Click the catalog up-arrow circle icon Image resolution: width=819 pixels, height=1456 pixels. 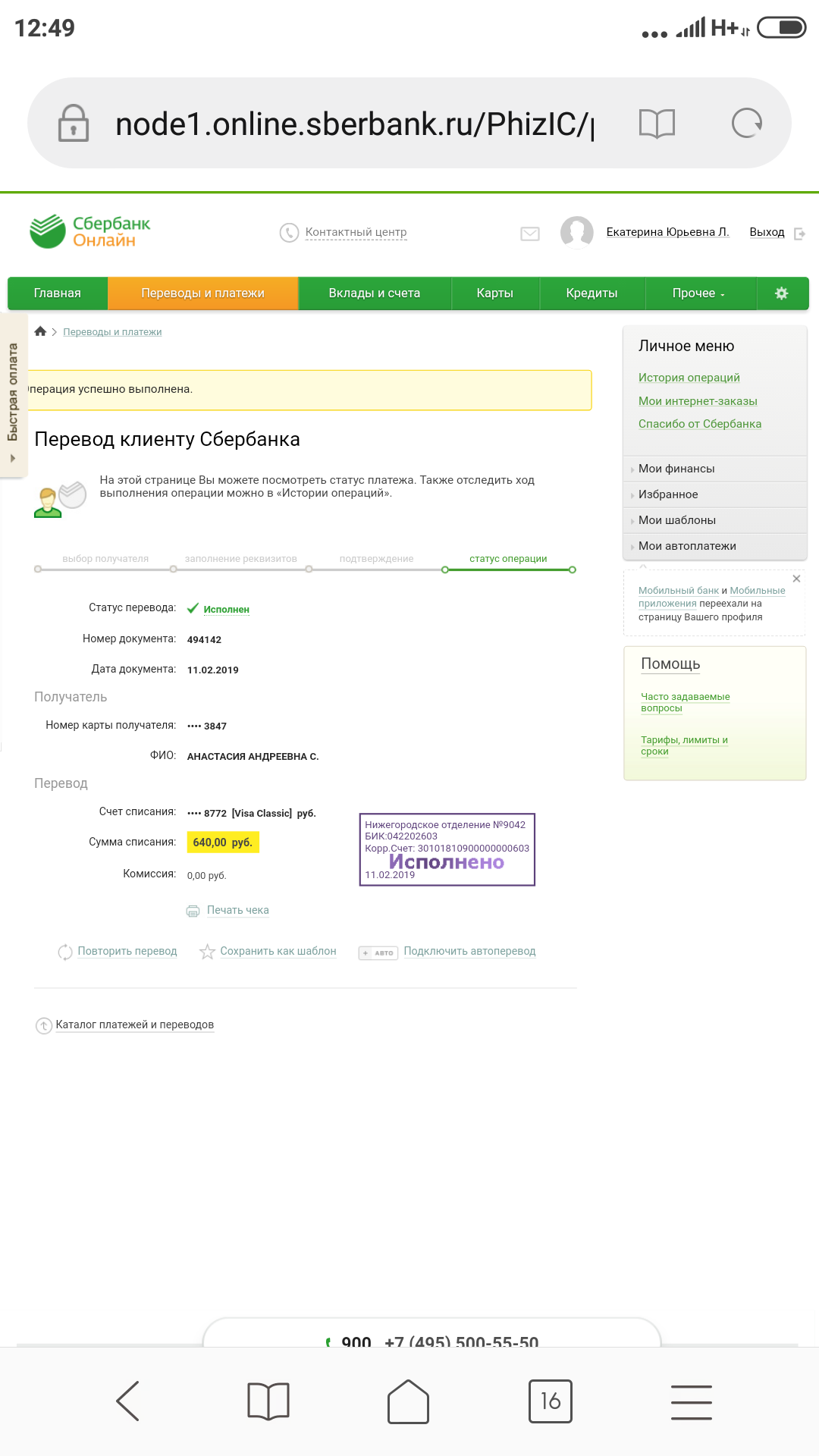tap(44, 1025)
